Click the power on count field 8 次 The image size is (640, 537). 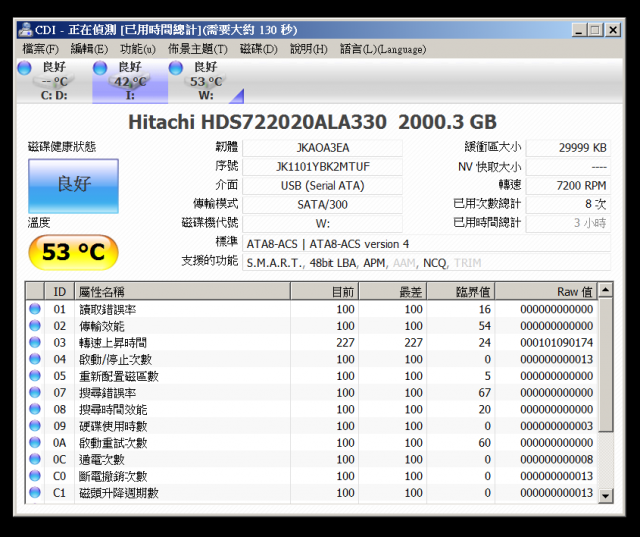pyautogui.click(x=568, y=204)
